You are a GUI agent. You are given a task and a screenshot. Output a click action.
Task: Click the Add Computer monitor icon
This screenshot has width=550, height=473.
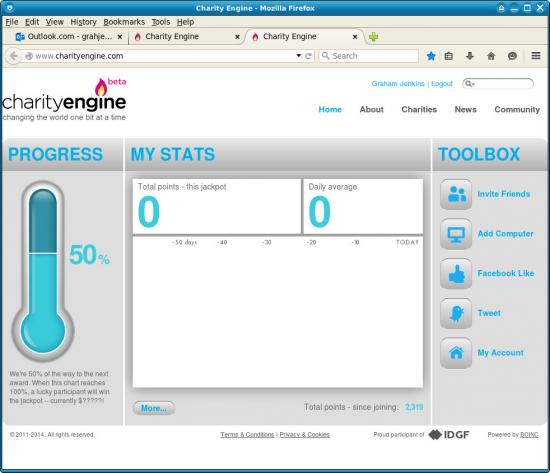[456, 234]
